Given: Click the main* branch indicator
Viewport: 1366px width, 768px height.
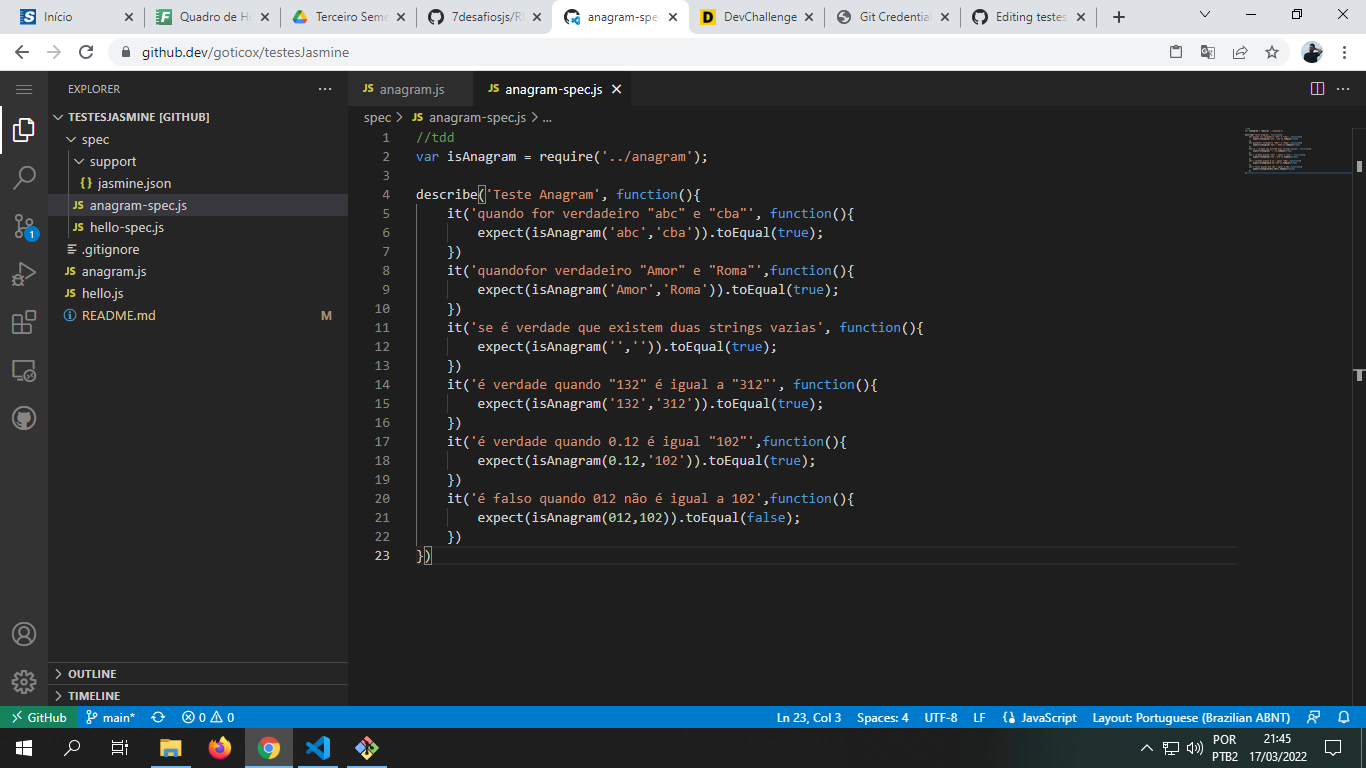Looking at the screenshot, I should point(110,717).
